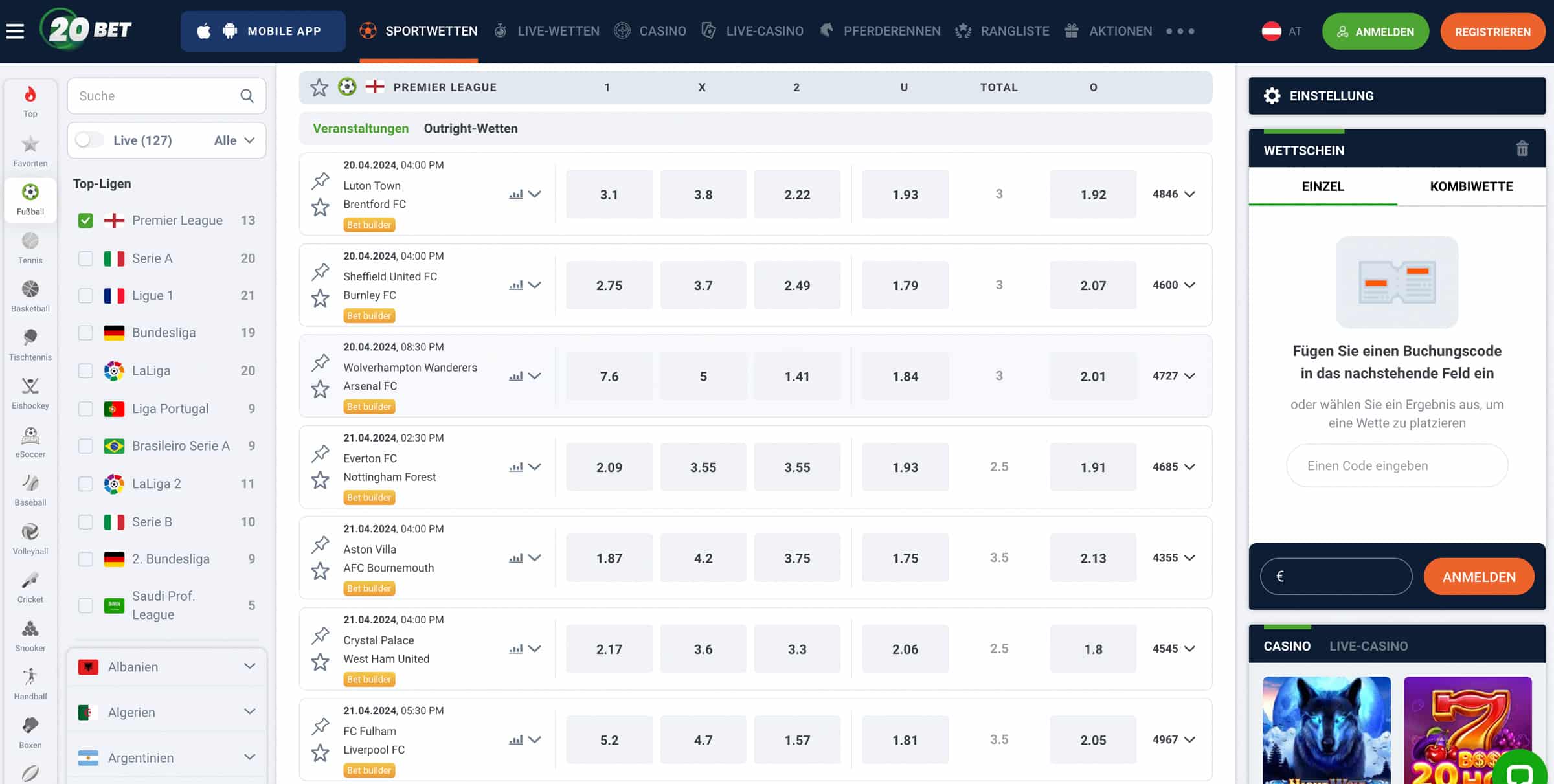Image resolution: width=1554 pixels, height=784 pixels.
Task: Expand 4846 markets for Luton Town match
Action: 1173,194
